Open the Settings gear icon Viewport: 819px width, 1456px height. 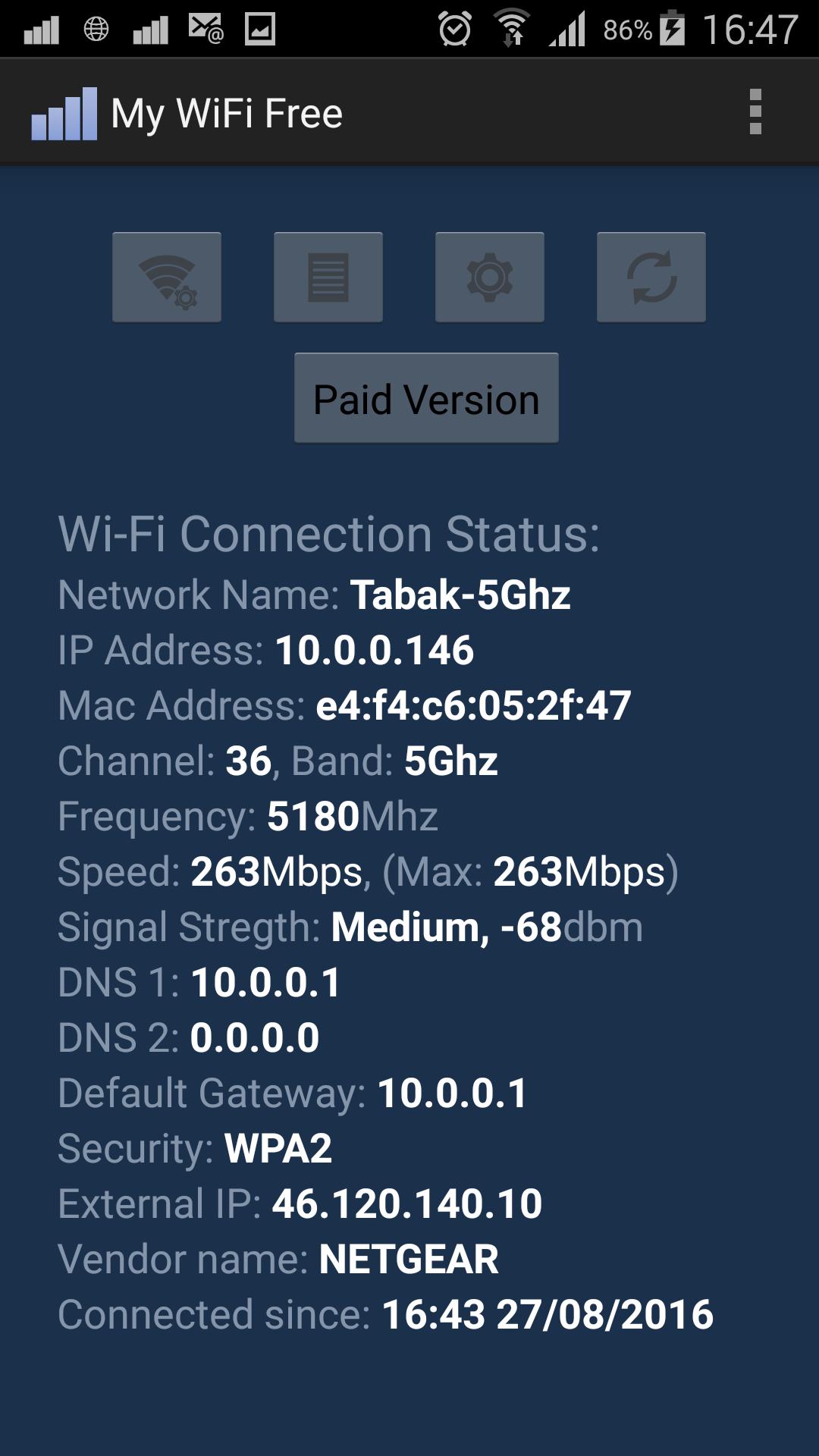coord(489,276)
